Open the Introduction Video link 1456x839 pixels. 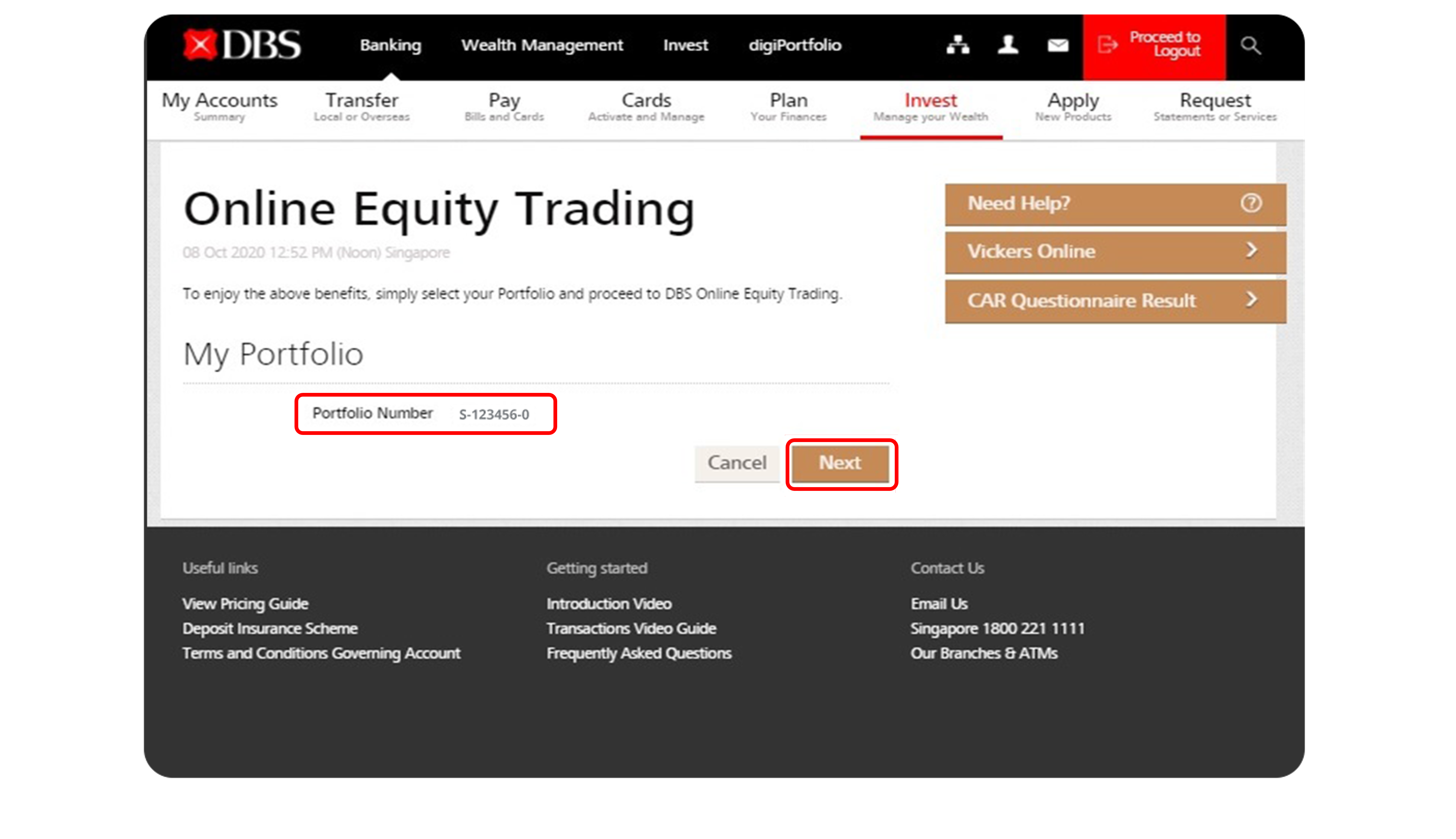(609, 603)
